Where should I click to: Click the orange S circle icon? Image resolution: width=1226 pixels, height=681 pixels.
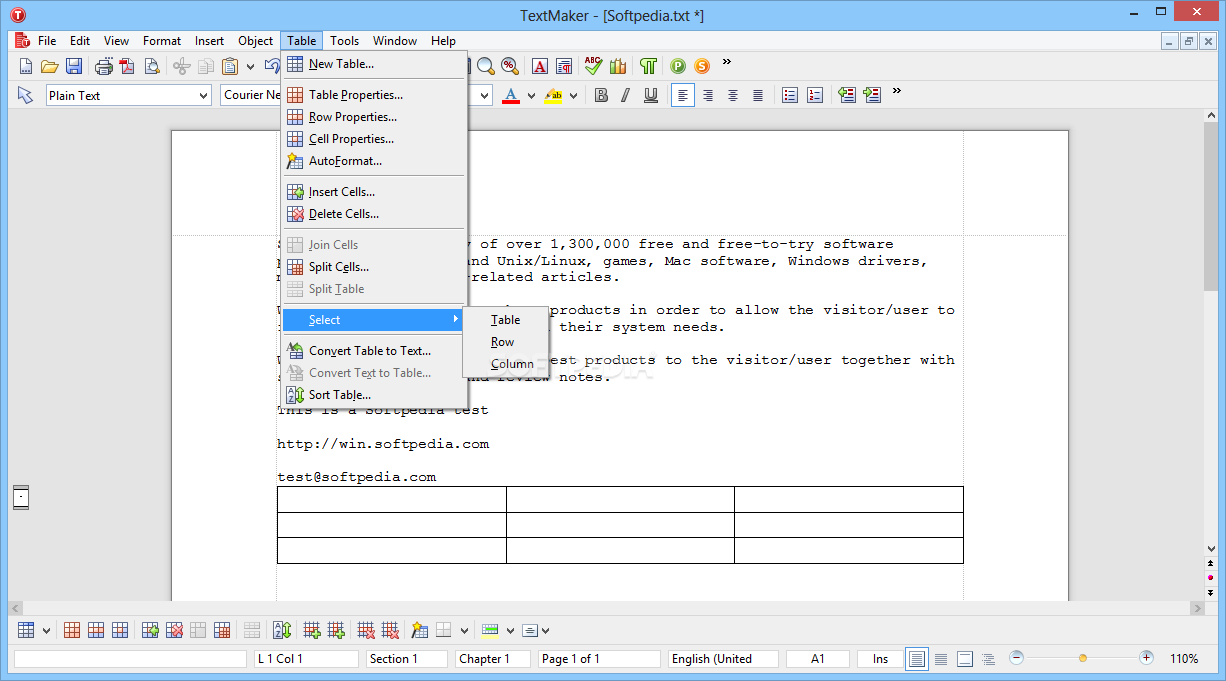coord(702,66)
